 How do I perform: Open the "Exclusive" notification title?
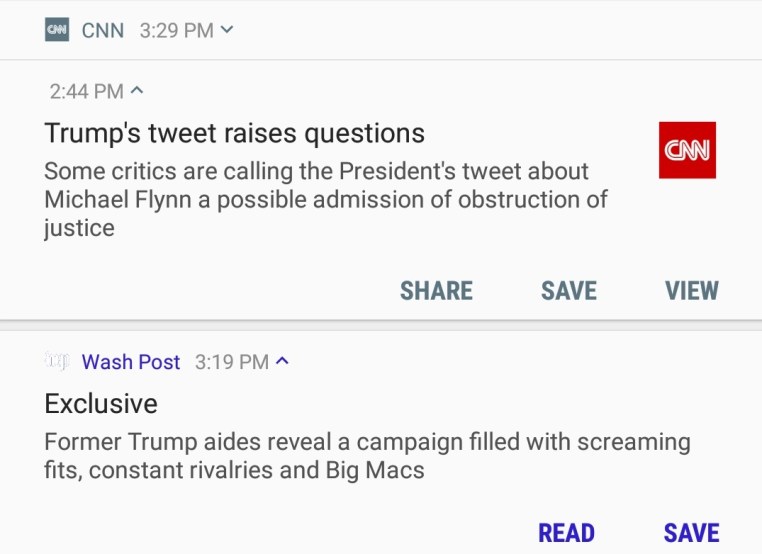(x=101, y=404)
